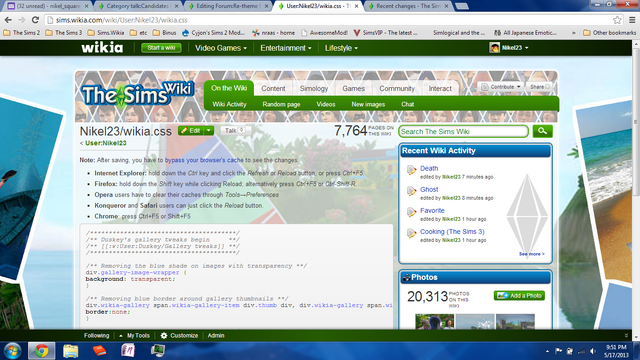Click the browser forward arrow
The image size is (640, 360).
[x=22, y=20]
